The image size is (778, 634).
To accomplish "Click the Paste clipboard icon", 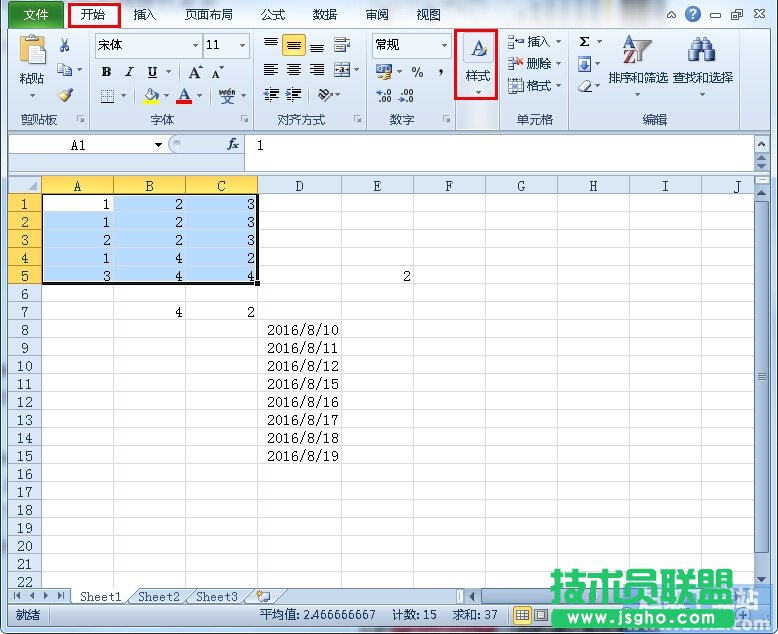I will tap(32, 50).
